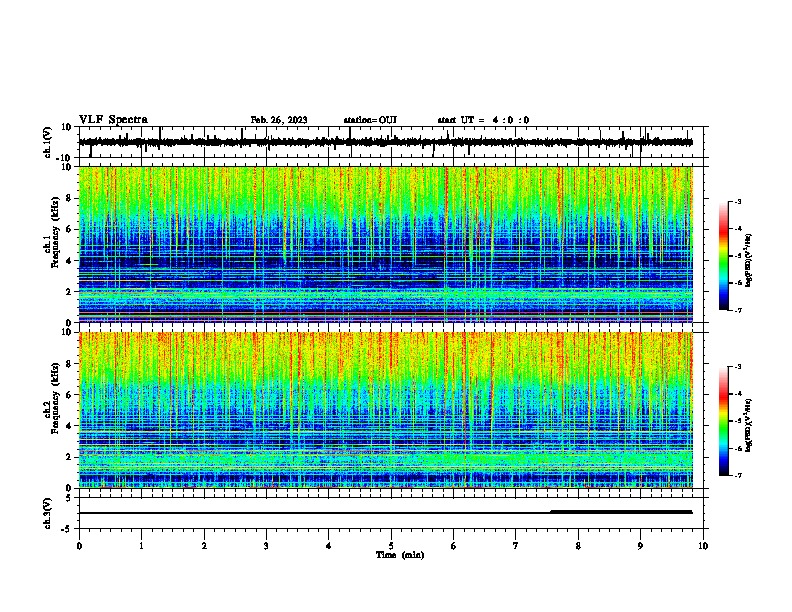Viewport: 792px width, 612px height.
Task: Click the "station=OUI" header label
Action: tap(370, 120)
